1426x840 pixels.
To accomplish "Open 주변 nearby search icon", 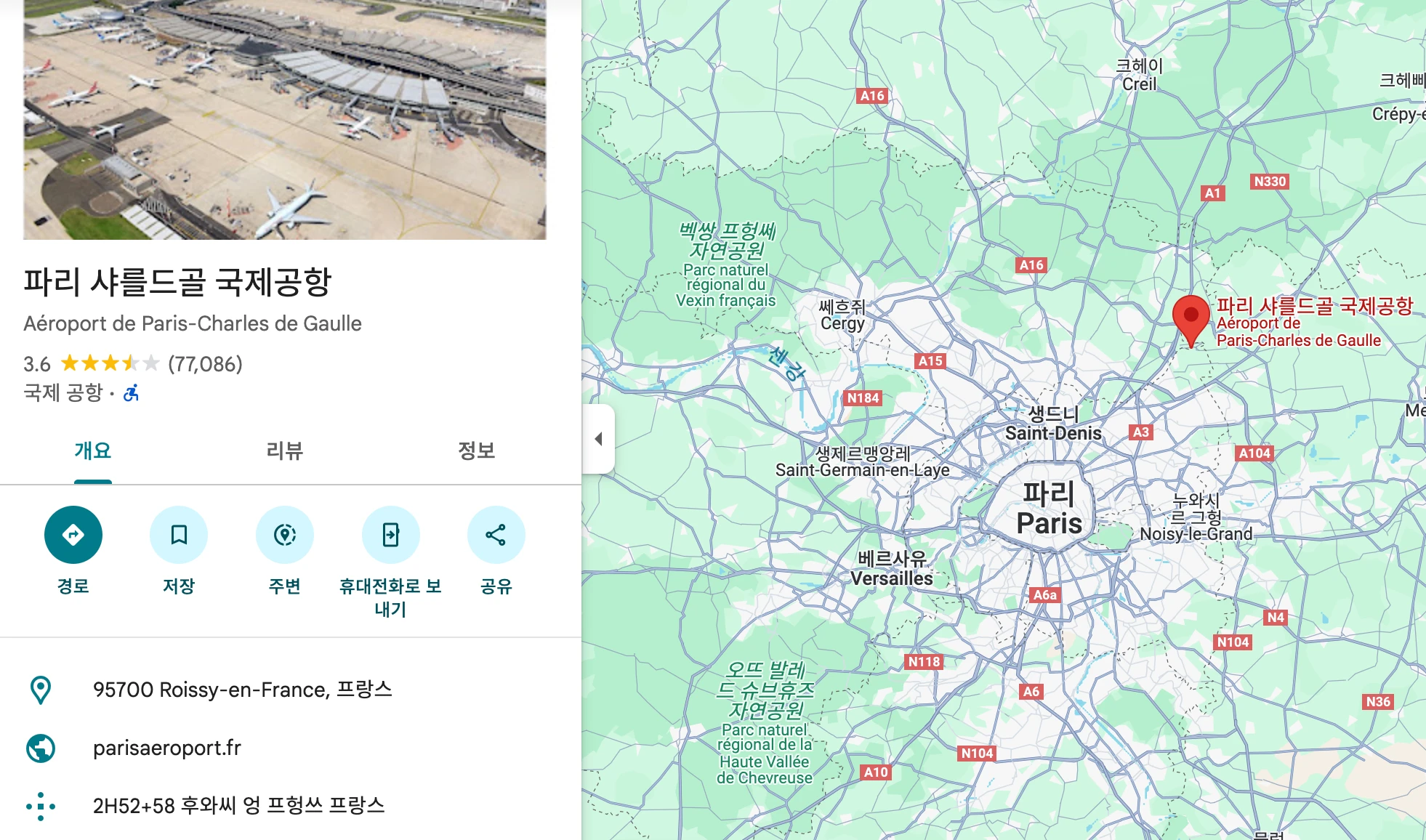I will point(285,535).
